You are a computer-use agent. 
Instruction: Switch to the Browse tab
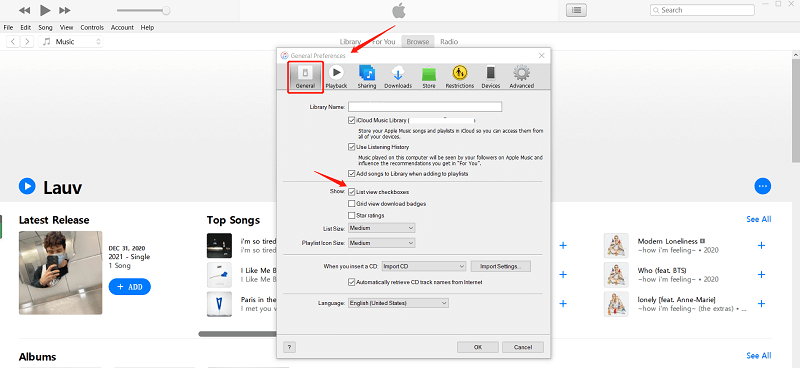pyautogui.click(x=418, y=42)
